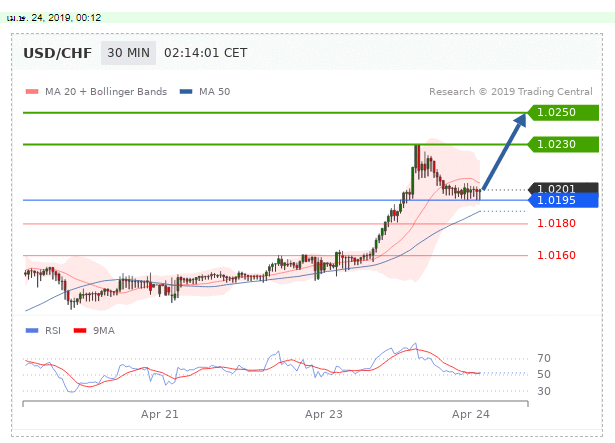Click the MA 50 legend label

click(215, 92)
